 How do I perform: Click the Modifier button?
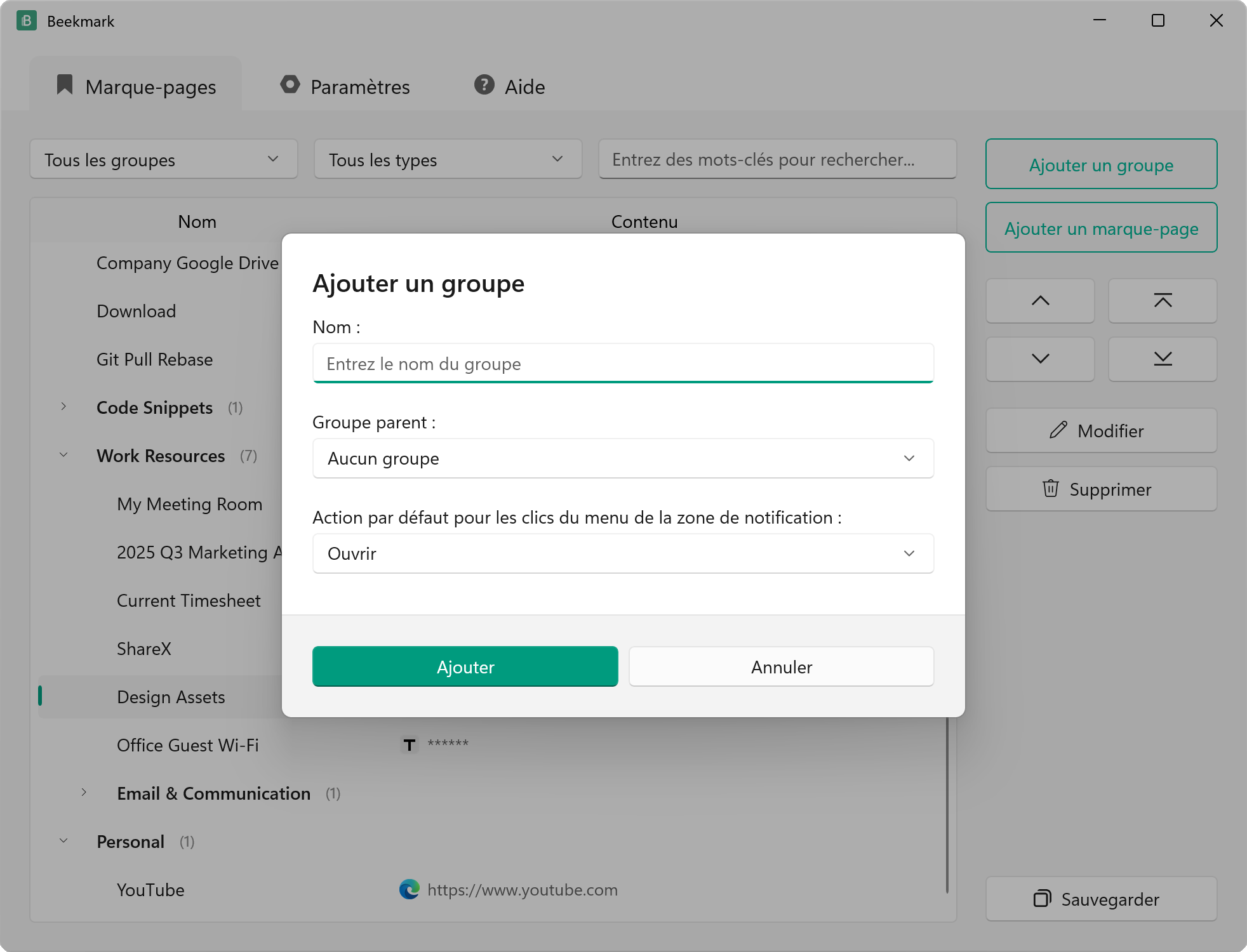[x=1102, y=431]
